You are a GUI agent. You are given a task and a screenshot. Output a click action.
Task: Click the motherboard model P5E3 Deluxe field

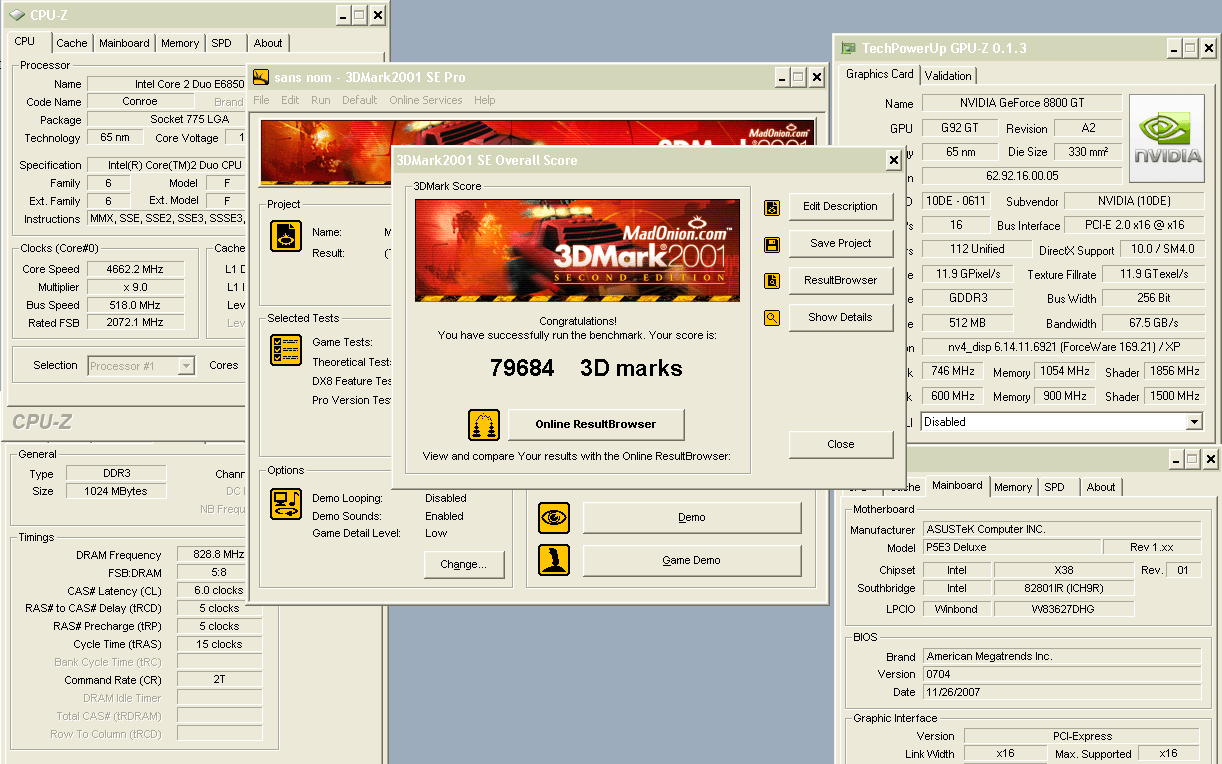(1012, 548)
